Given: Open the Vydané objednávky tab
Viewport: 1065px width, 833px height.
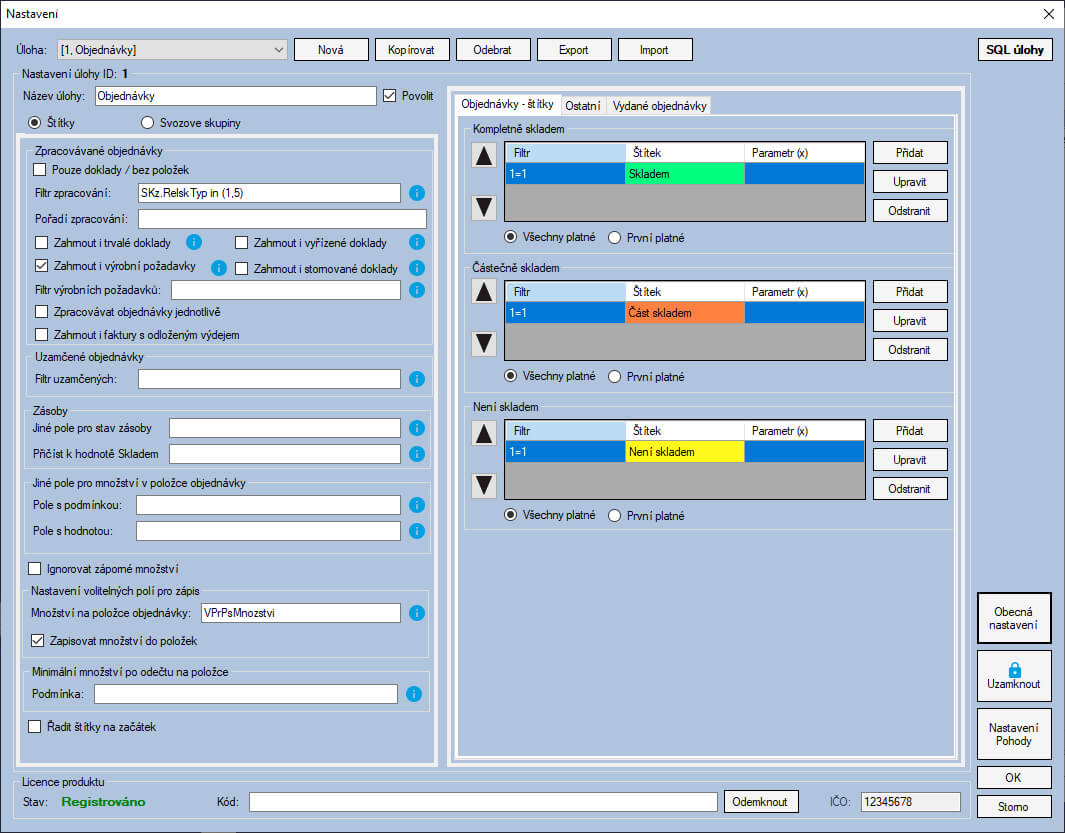Looking at the screenshot, I should (659, 106).
